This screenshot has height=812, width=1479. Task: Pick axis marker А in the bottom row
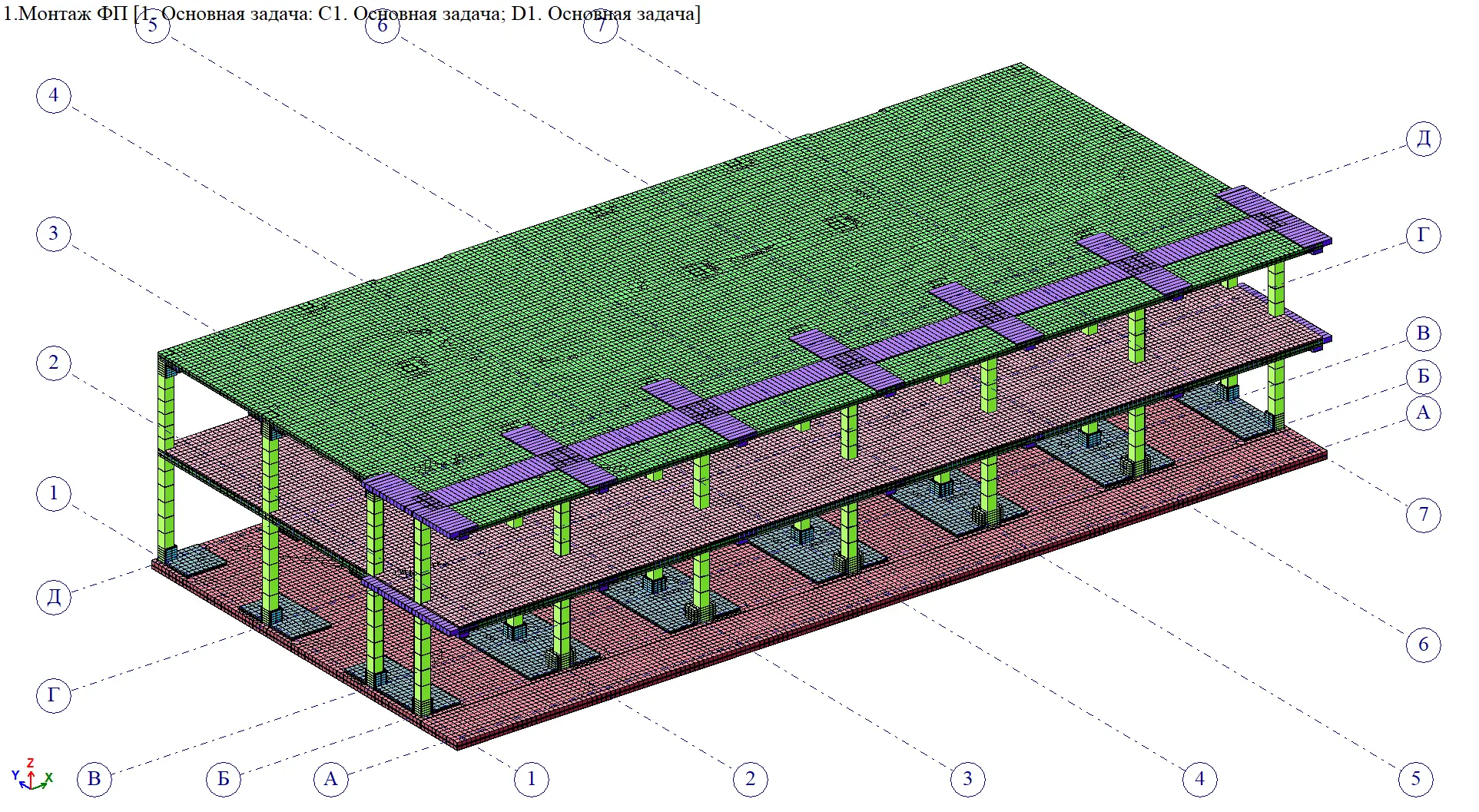(x=331, y=779)
